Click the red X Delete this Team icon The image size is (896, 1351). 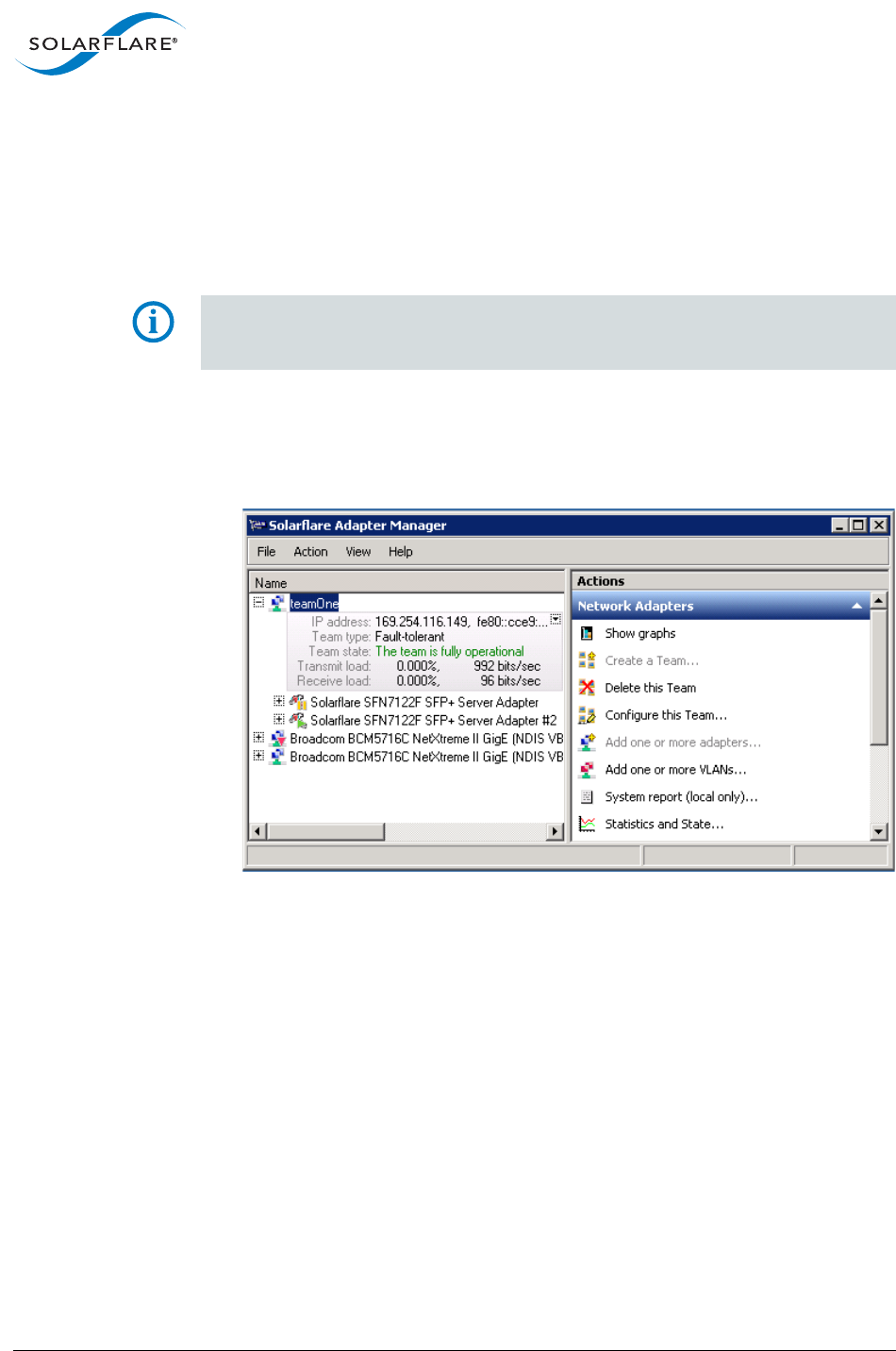click(587, 688)
